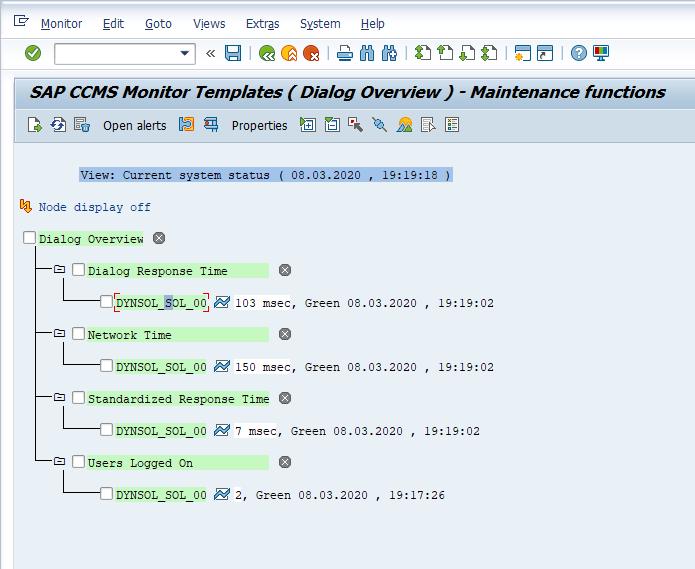The image size is (695, 569).
Task: Open the SAP window menu icon
Action: [21, 21]
